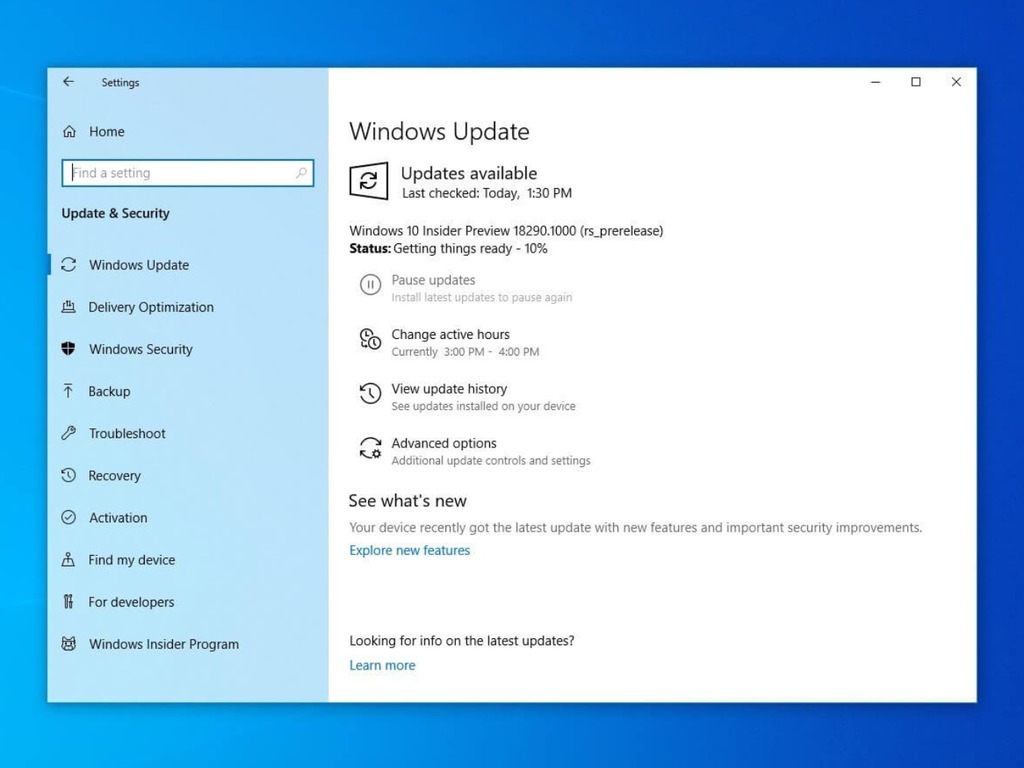1024x768 pixels.
Task: Close the Settings window
Action: (x=956, y=82)
